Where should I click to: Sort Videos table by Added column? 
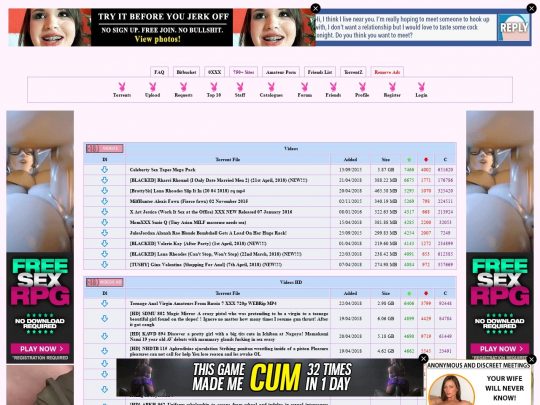tap(350, 159)
